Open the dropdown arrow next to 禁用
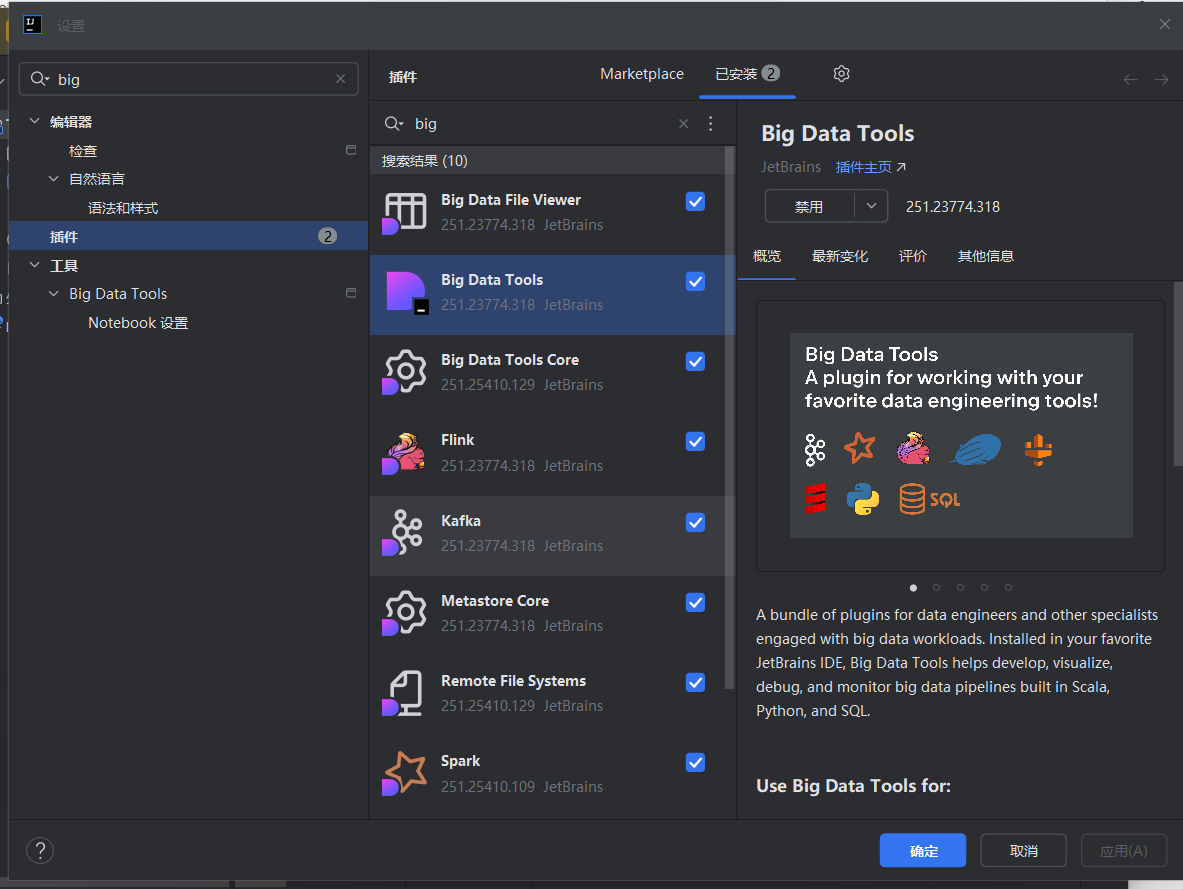Image resolution: width=1183 pixels, height=889 pixels. pyautogui.click(x=871, y=206)
